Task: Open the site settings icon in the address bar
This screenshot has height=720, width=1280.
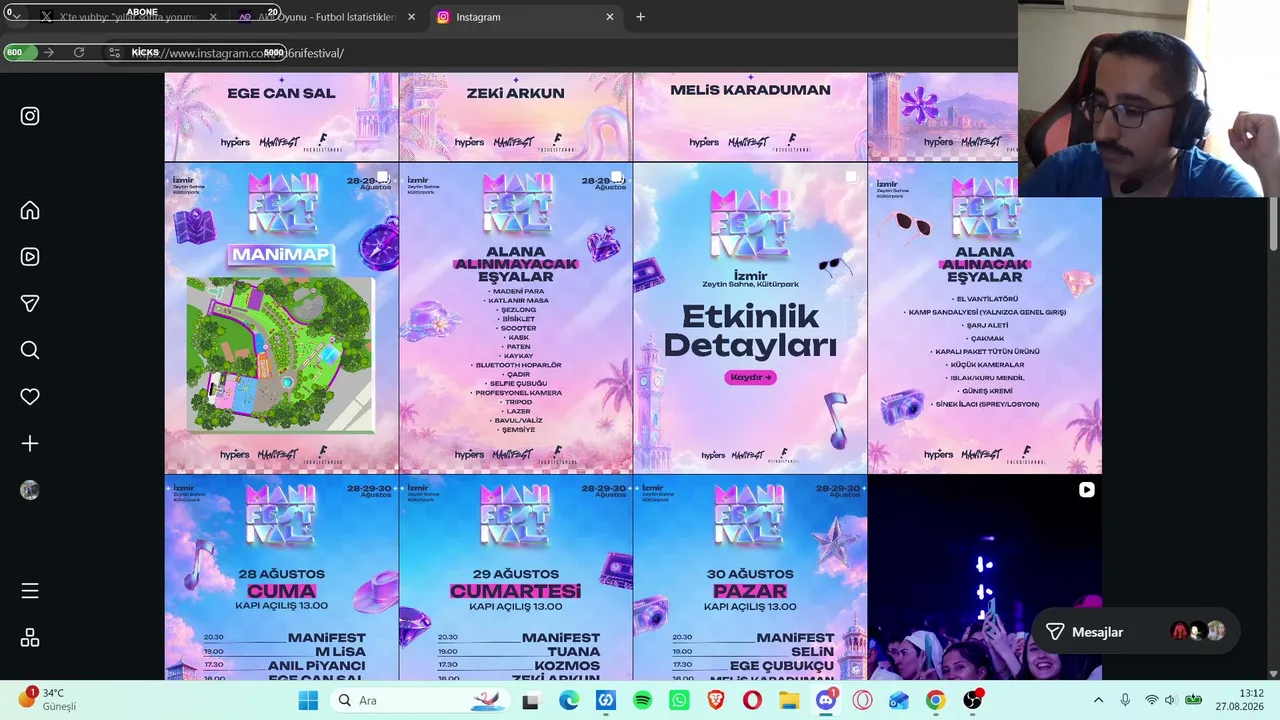Action: point(115,52)
